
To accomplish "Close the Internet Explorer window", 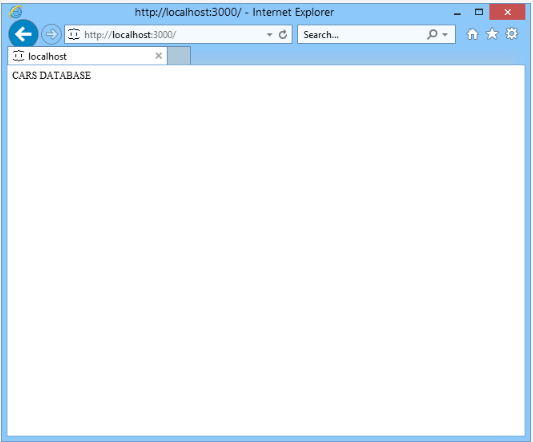I will click(507, 12).
